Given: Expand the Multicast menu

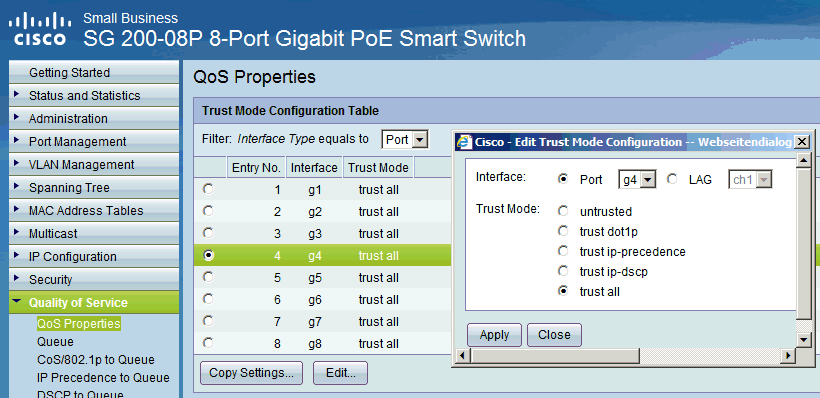Looking at the screenshot, I should (94, 234).
